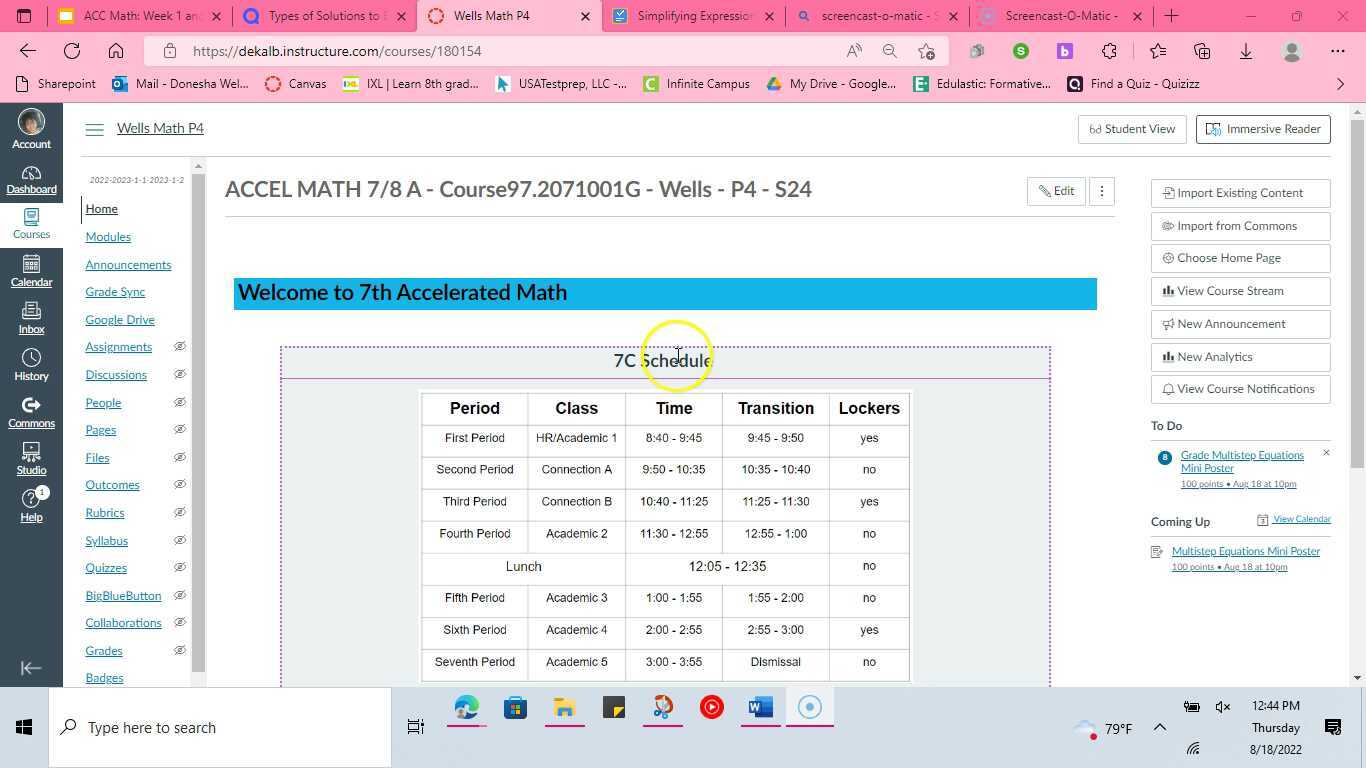Show more bookmarks with overflow chevron

point(1341,84)
